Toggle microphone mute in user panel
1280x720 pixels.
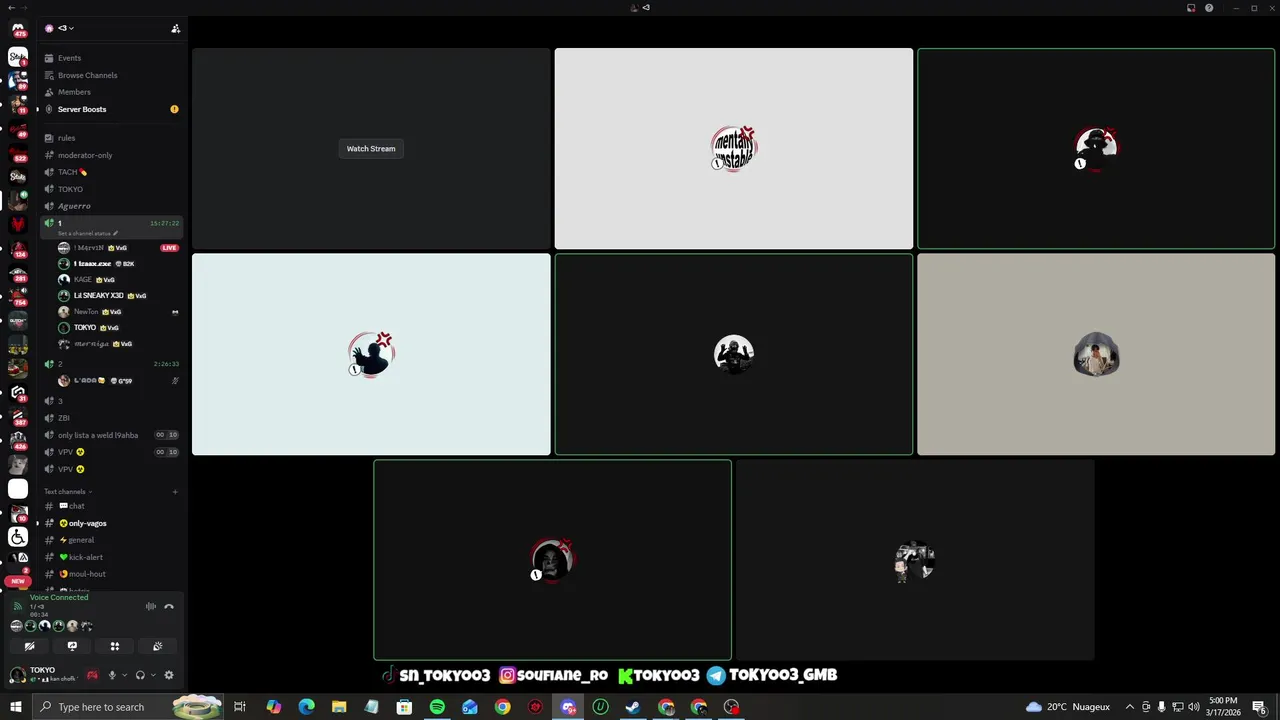[x=112, y=675]
